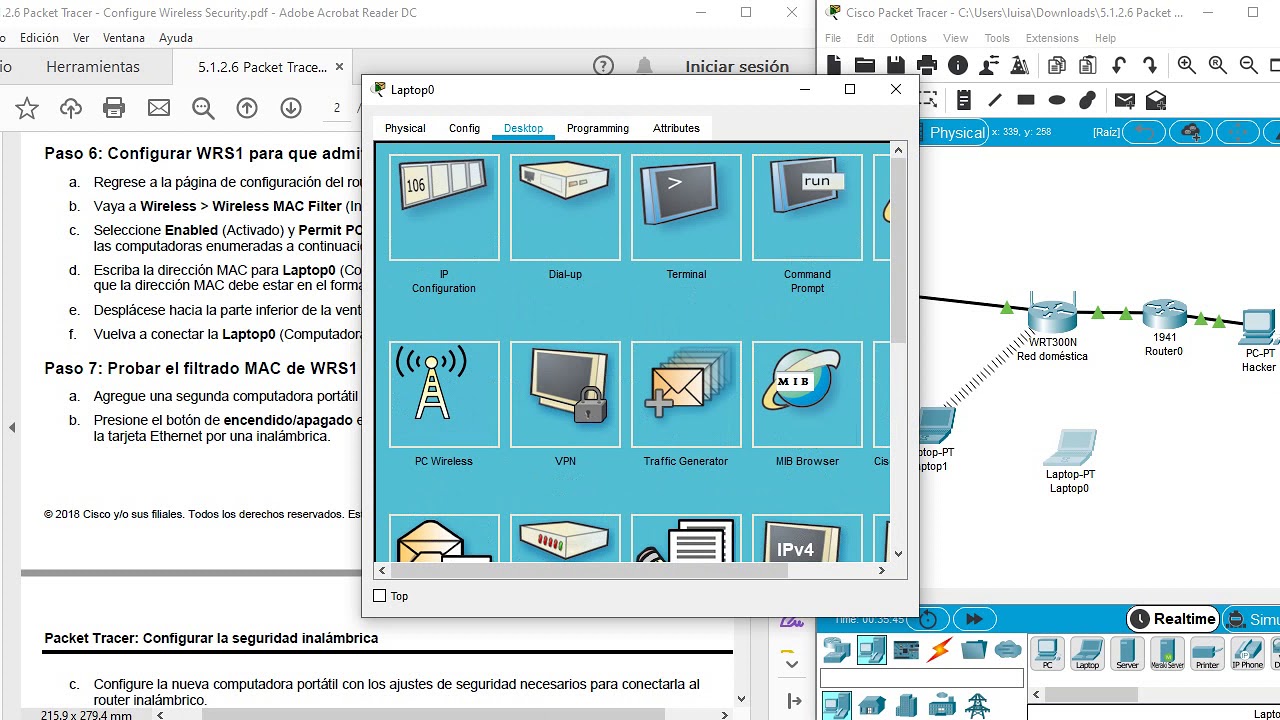This screenshot has width=1280, height=720.
Task: Click Undo arrow in Packet Tracer toolbar
Action: [1119, 65]
